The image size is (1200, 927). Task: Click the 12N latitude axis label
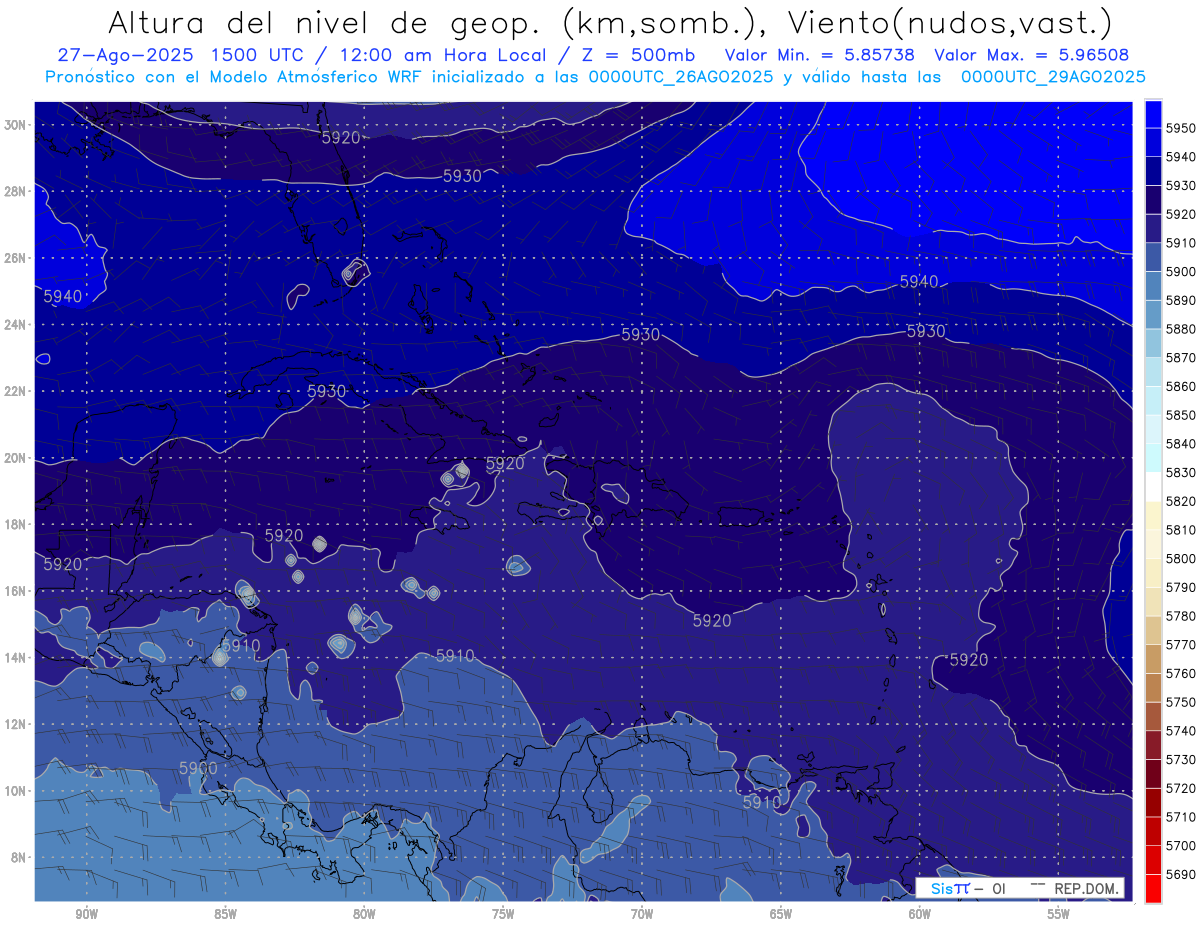[17, 724]
